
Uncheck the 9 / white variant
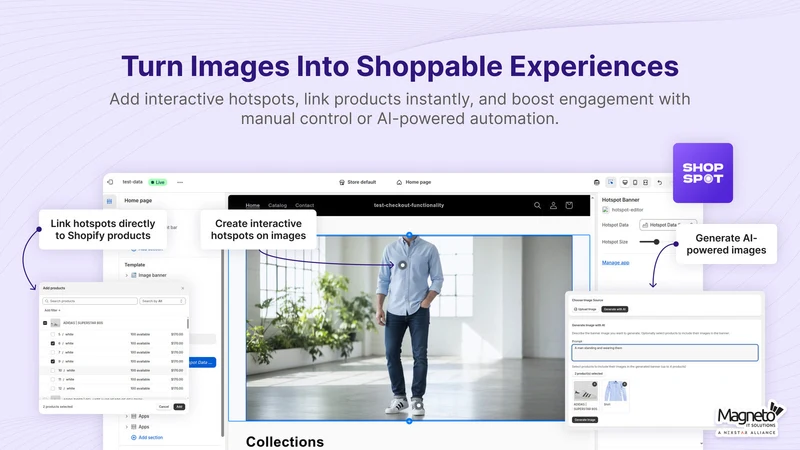pyautogui.click(x=53, y=361)
